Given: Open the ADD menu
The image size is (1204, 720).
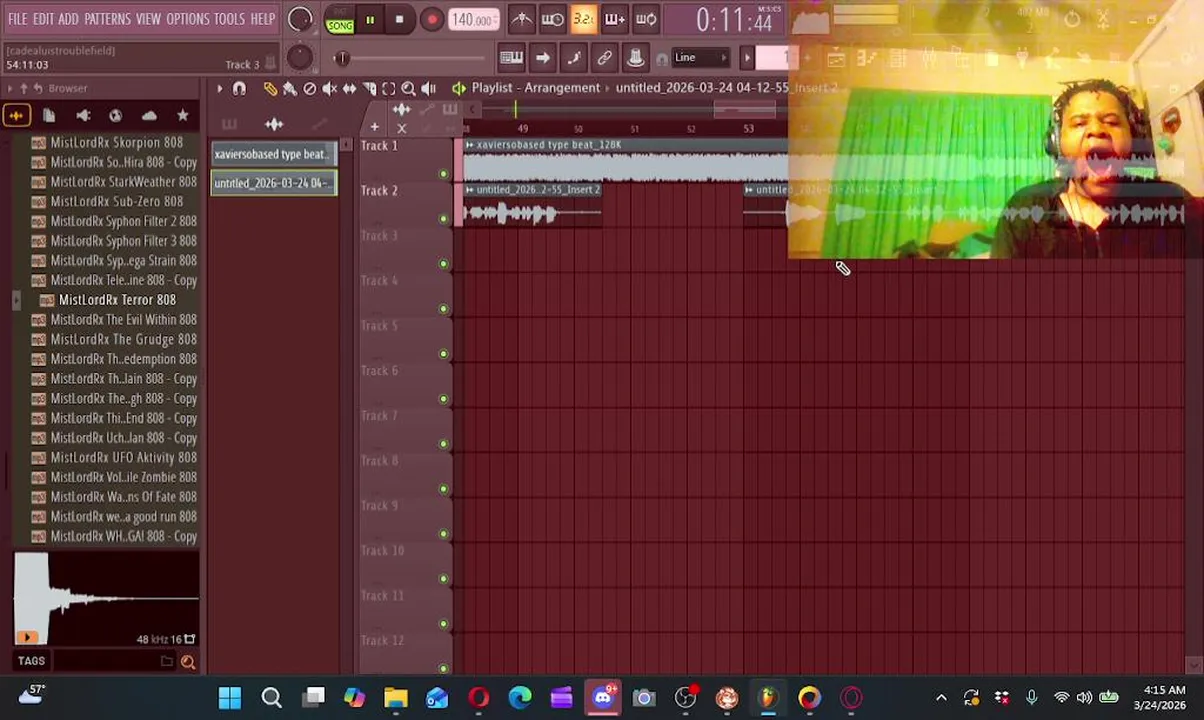Looking at the screenshot, I should [68, 19].
